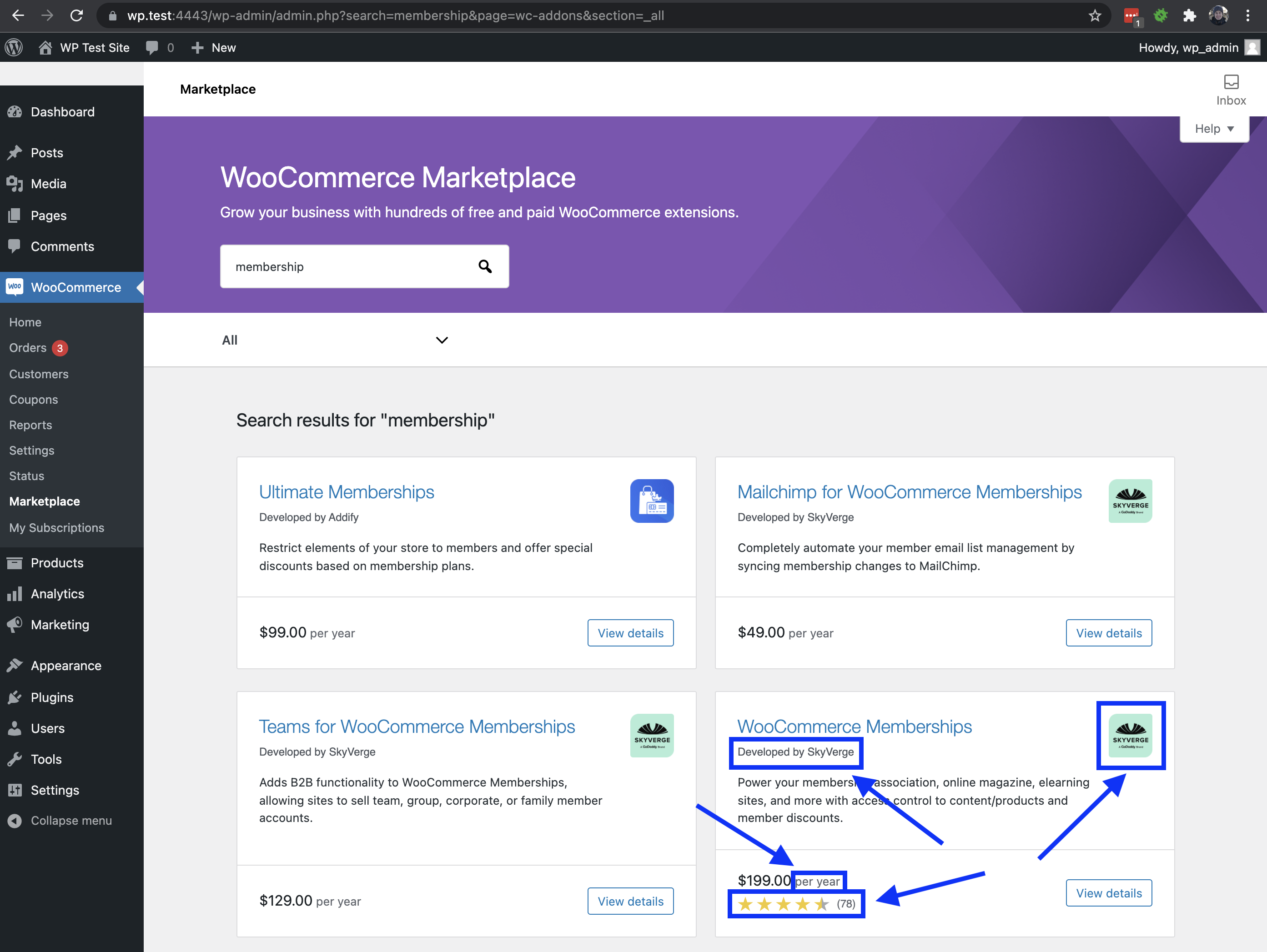Open the red extension icon with badge
This screenshot has height=952, width=1267.
click(x=1131, y=16)
